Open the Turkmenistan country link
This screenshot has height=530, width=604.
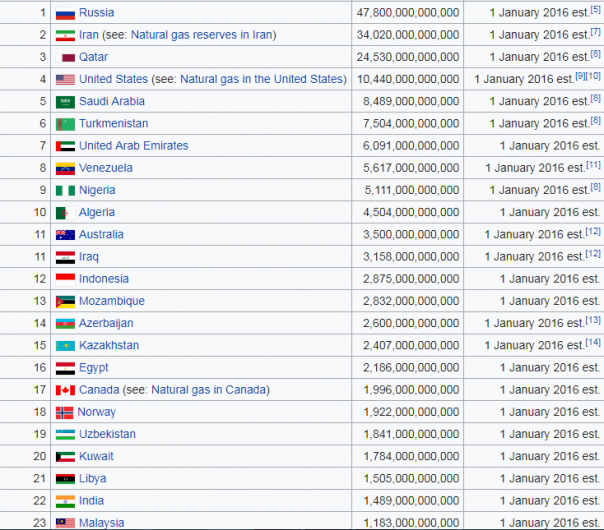(113, 124)
